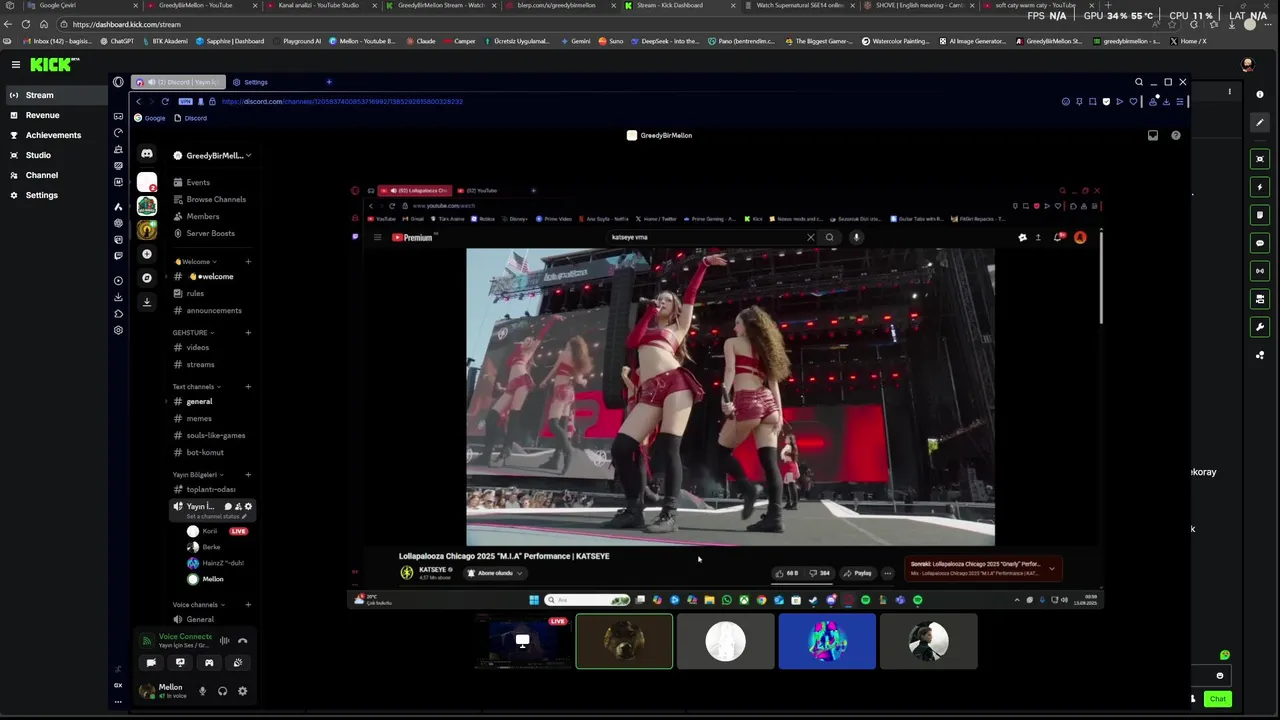Toggle camera on in Discord voice panel
This screenshot has width=1280, height=720.
(151, 663)
